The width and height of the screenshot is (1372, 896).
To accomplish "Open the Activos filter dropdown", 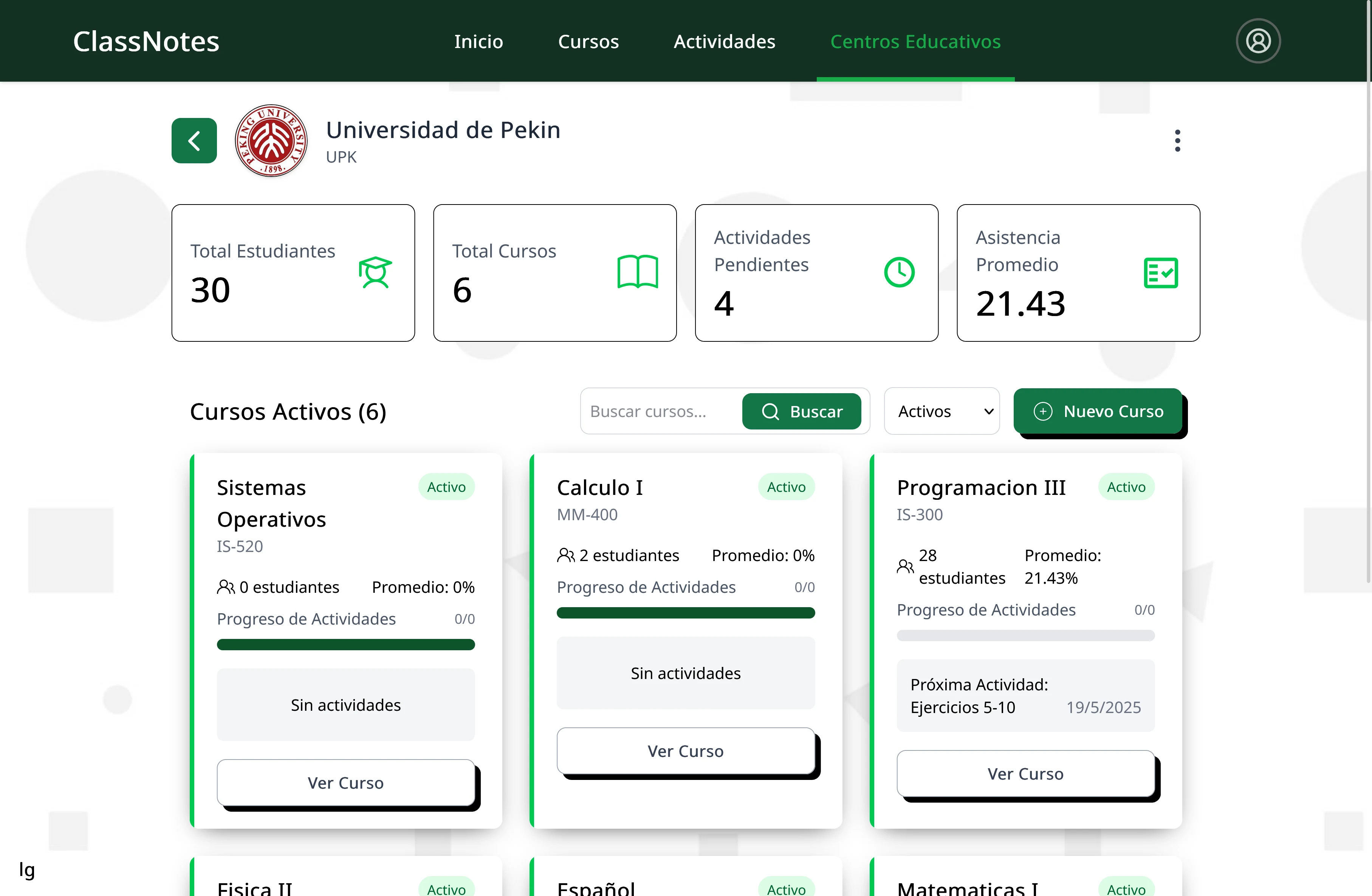I will click(942, 411).
